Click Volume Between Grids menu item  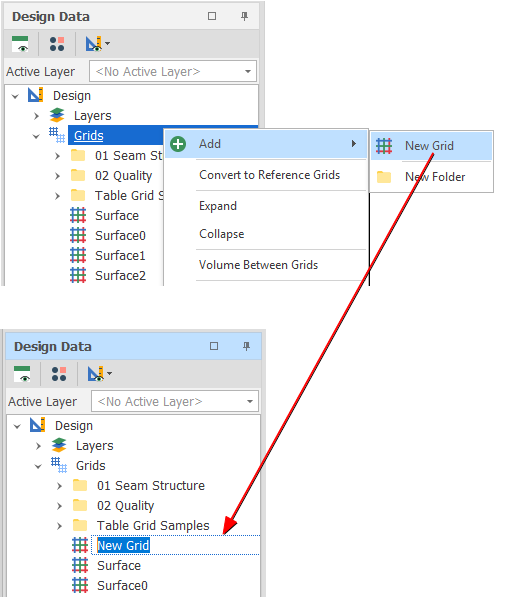(x=259, y=265)
